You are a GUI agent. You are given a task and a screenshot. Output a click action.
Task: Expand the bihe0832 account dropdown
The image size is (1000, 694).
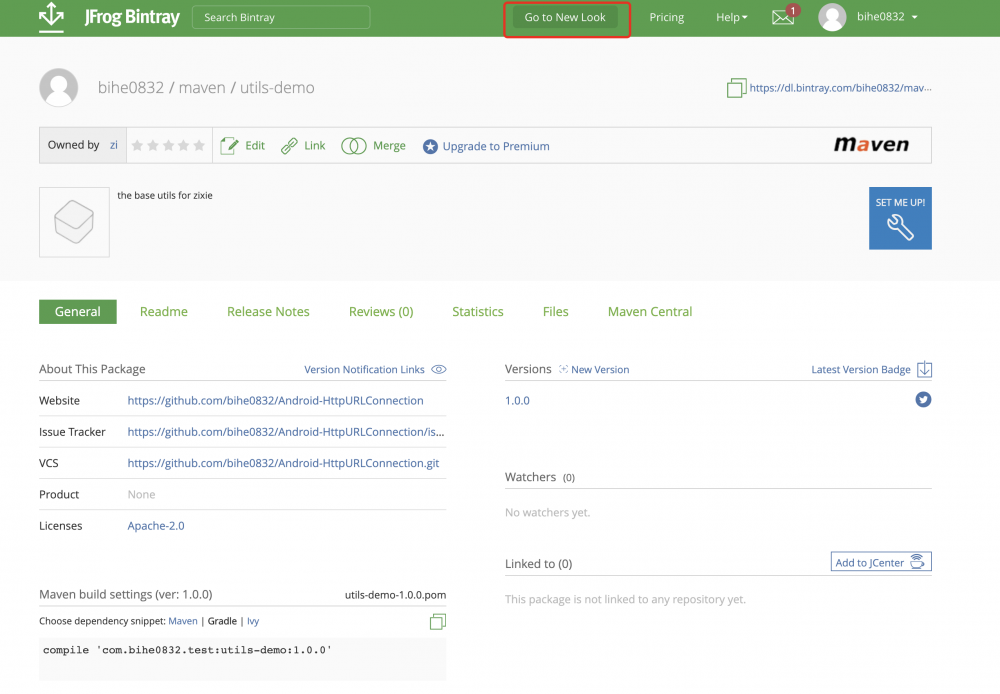(x=887, y=17)
